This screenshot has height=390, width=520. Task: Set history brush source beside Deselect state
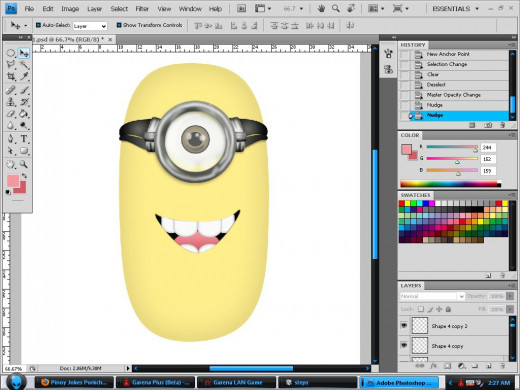click(404, 85)
